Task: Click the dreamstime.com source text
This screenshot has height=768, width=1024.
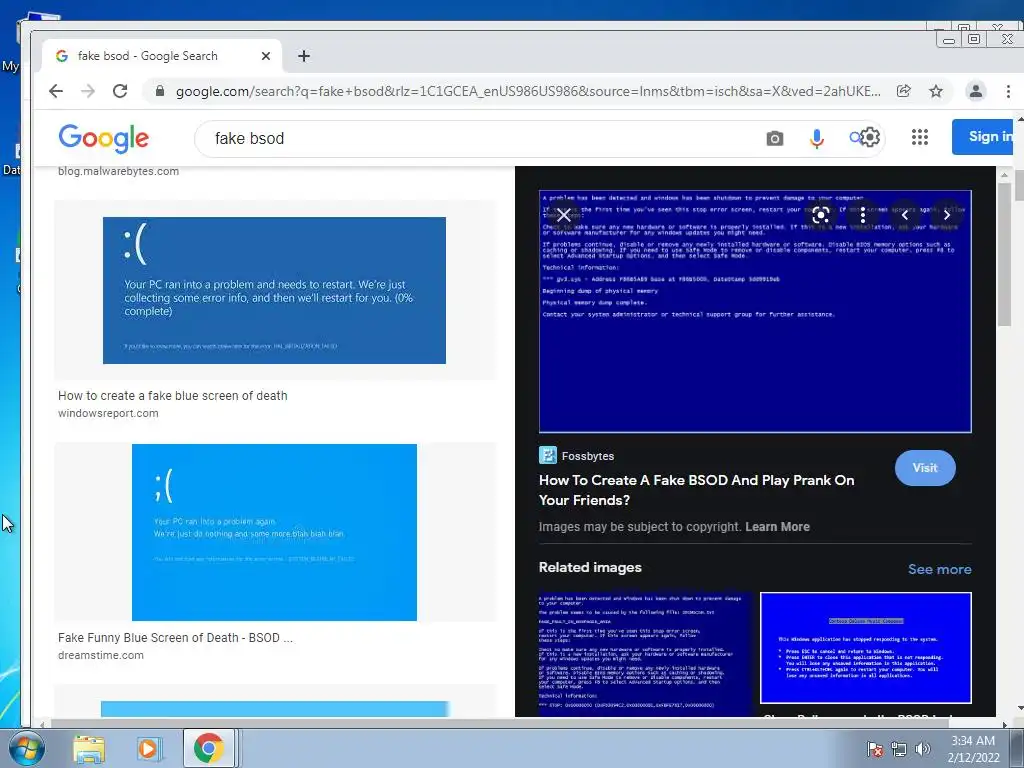Action: click(101, 655)
